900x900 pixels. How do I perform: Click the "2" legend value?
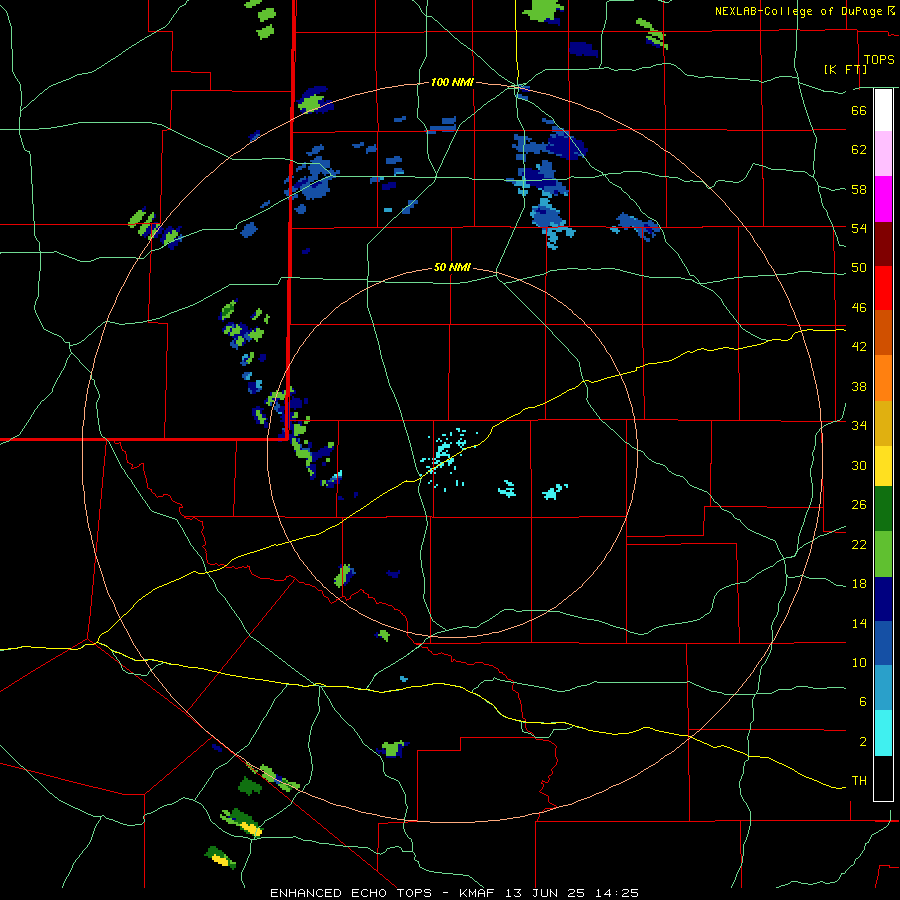862,742
